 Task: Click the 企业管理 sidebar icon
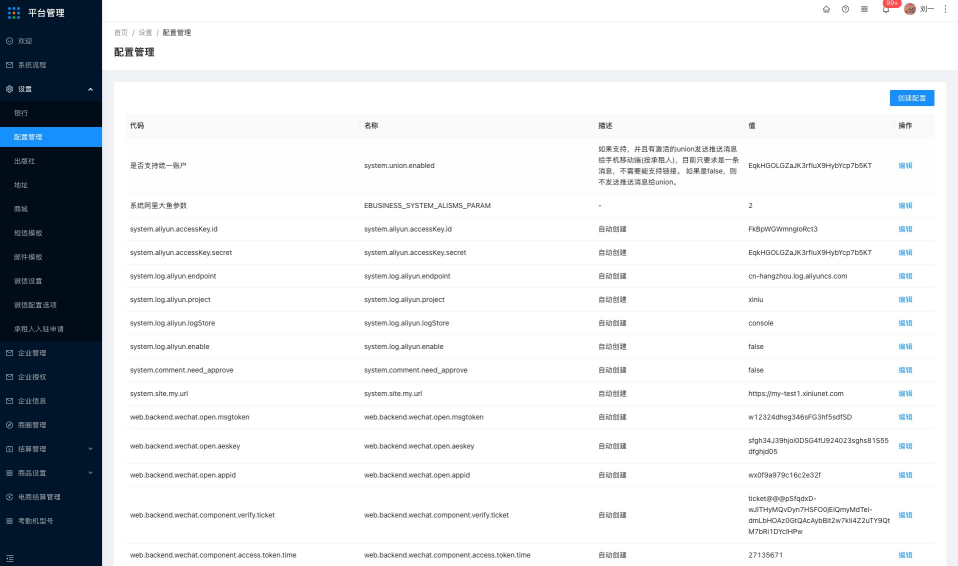(x=9, y=353)
